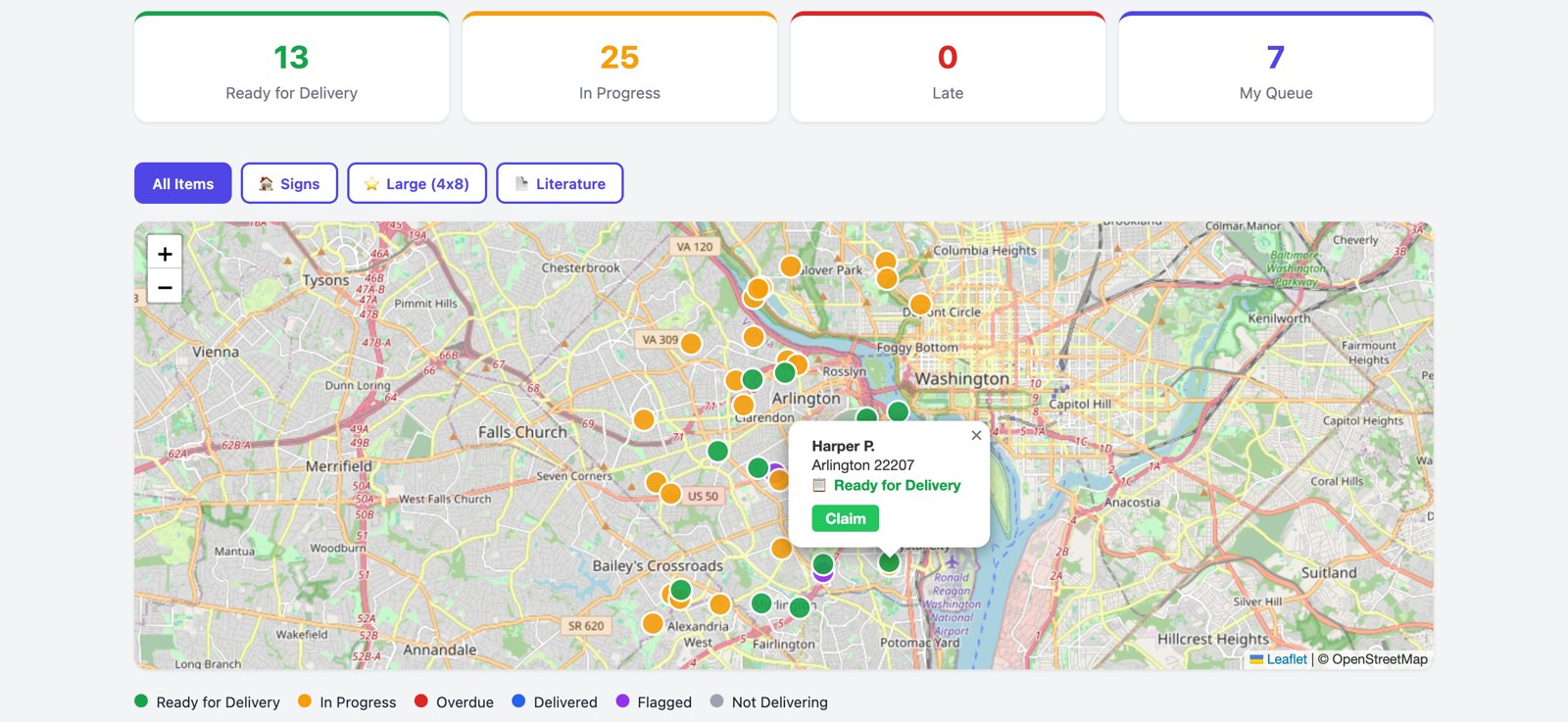Filter map by Signs
Screen dimensions: 1568x722
289,183
